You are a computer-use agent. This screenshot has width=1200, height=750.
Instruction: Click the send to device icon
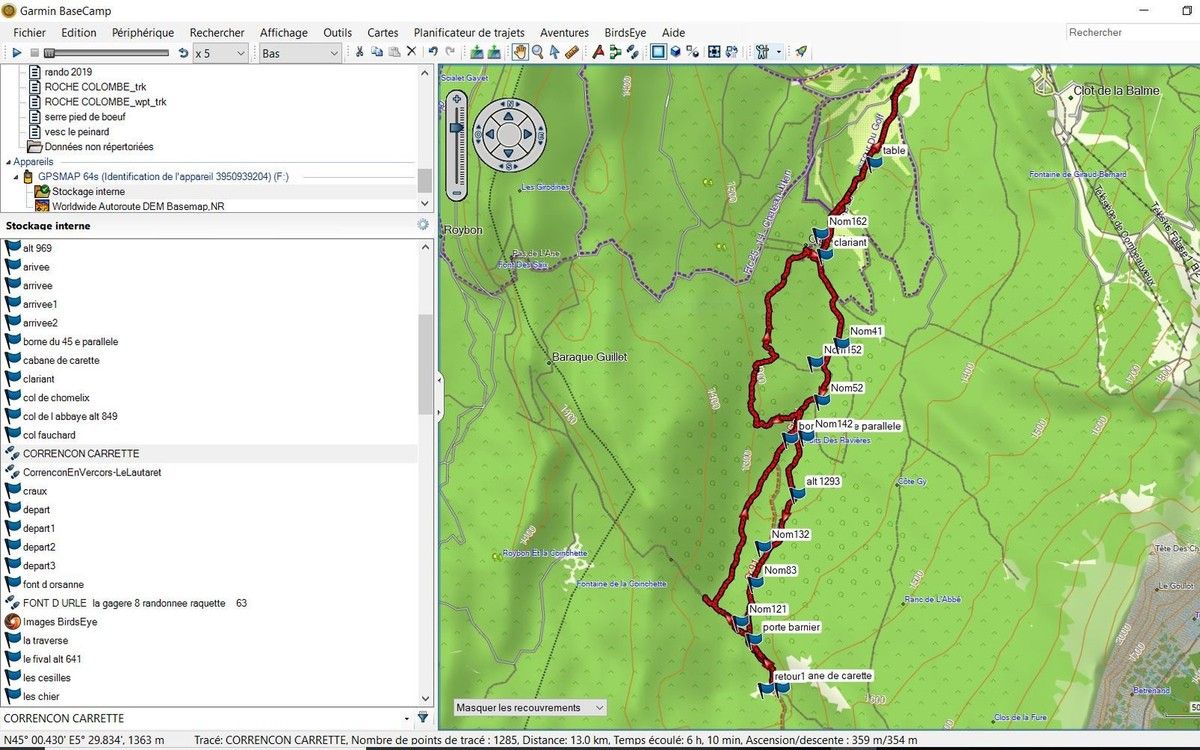(x=477, y=53)
